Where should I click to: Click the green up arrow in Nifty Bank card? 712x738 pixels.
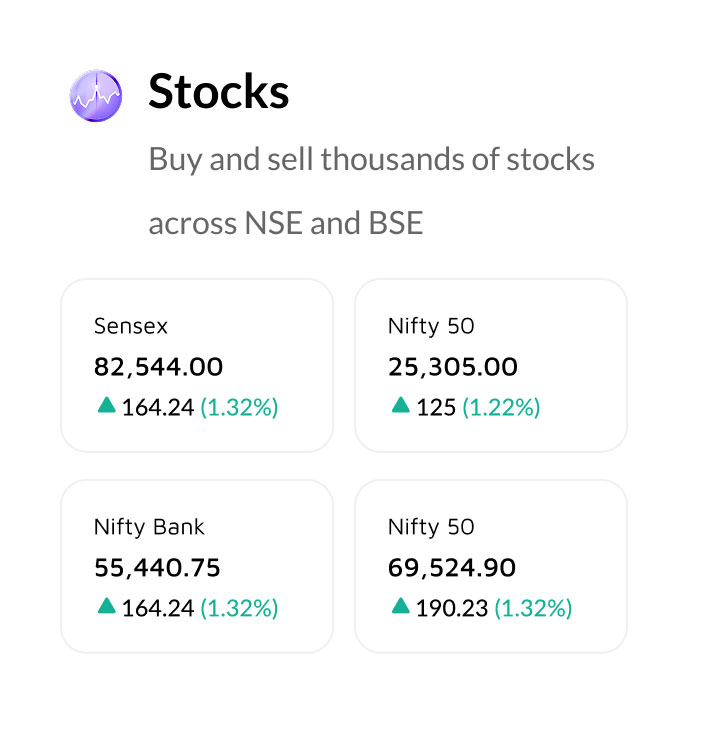pyautogui.click(x=106, y=605)
